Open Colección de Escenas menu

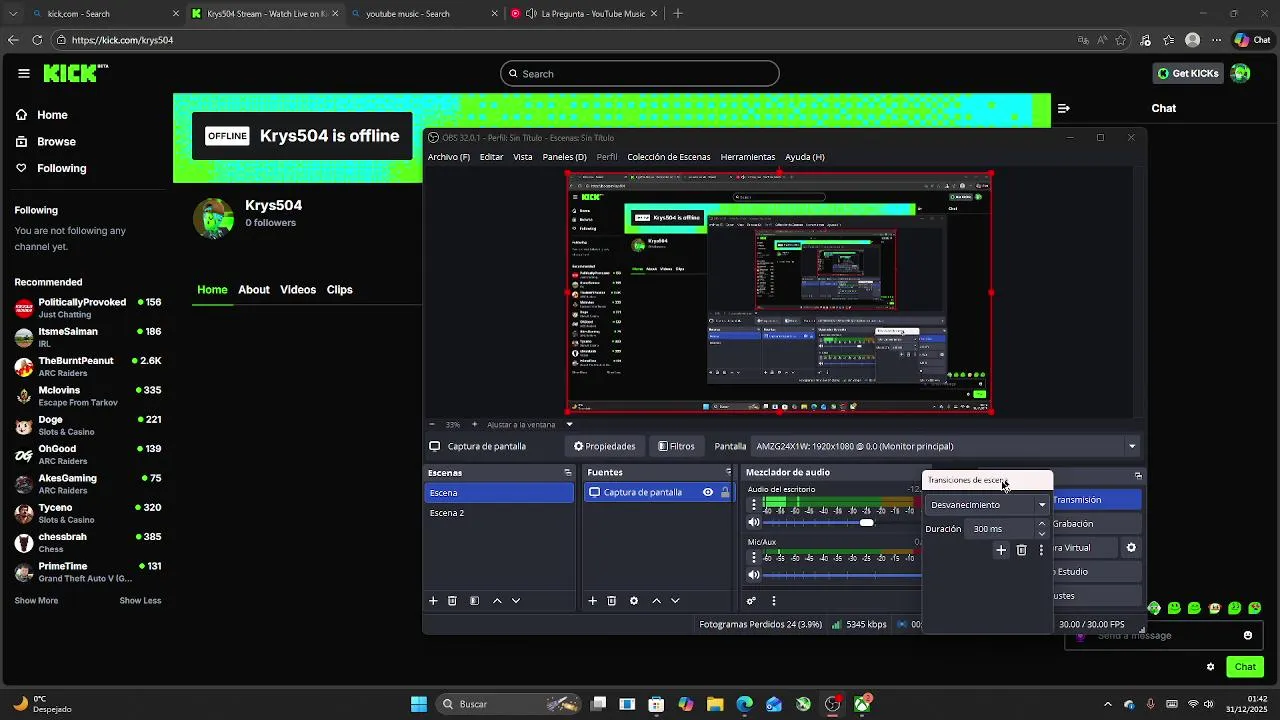pyautogui.click(x=668, y=157)
